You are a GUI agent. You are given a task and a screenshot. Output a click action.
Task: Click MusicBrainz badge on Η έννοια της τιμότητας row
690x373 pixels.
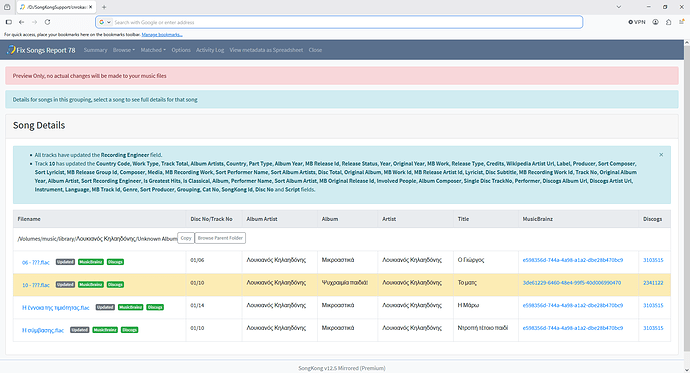(x=131, y=307)
